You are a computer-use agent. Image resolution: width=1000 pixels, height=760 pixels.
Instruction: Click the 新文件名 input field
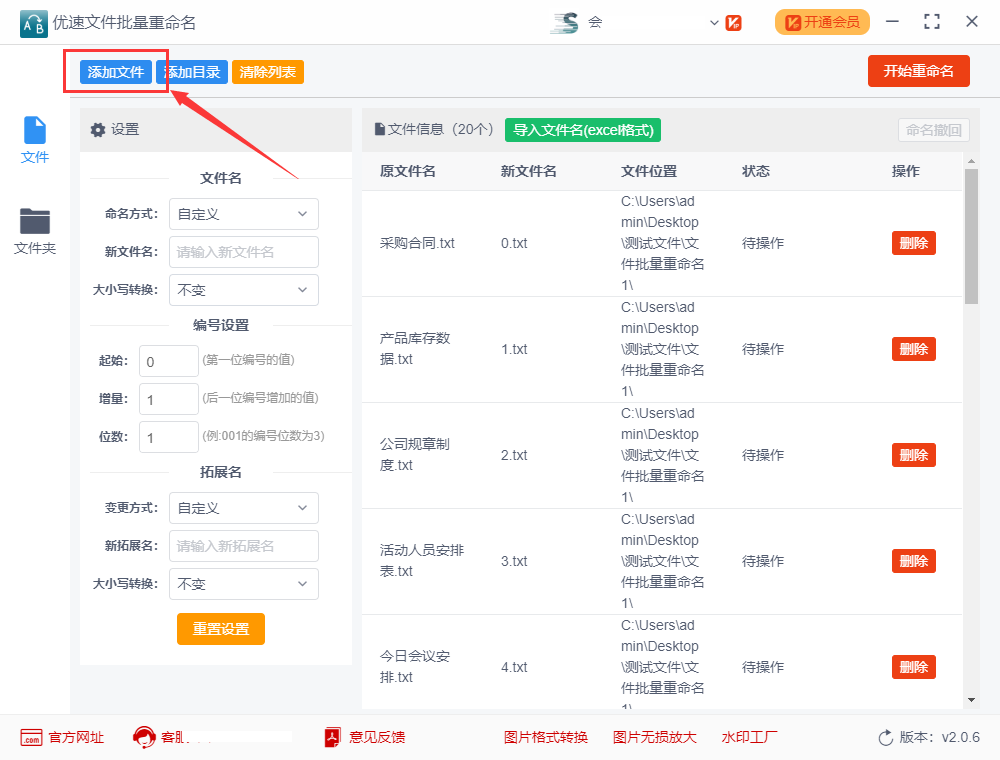coord(243,252)
